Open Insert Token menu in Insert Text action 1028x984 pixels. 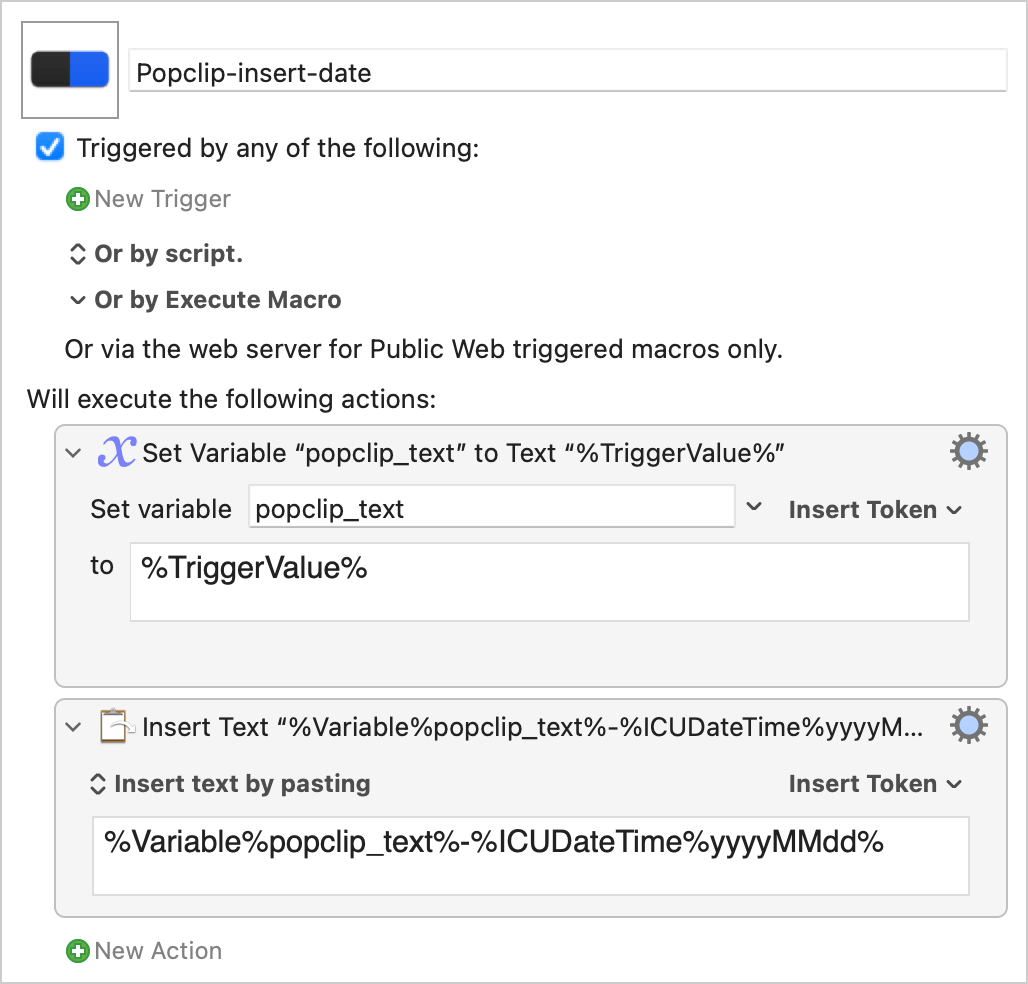point(875,784)
